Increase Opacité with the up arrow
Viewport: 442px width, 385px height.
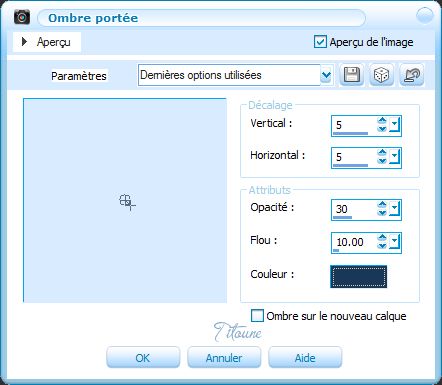[x=382, y=204]
